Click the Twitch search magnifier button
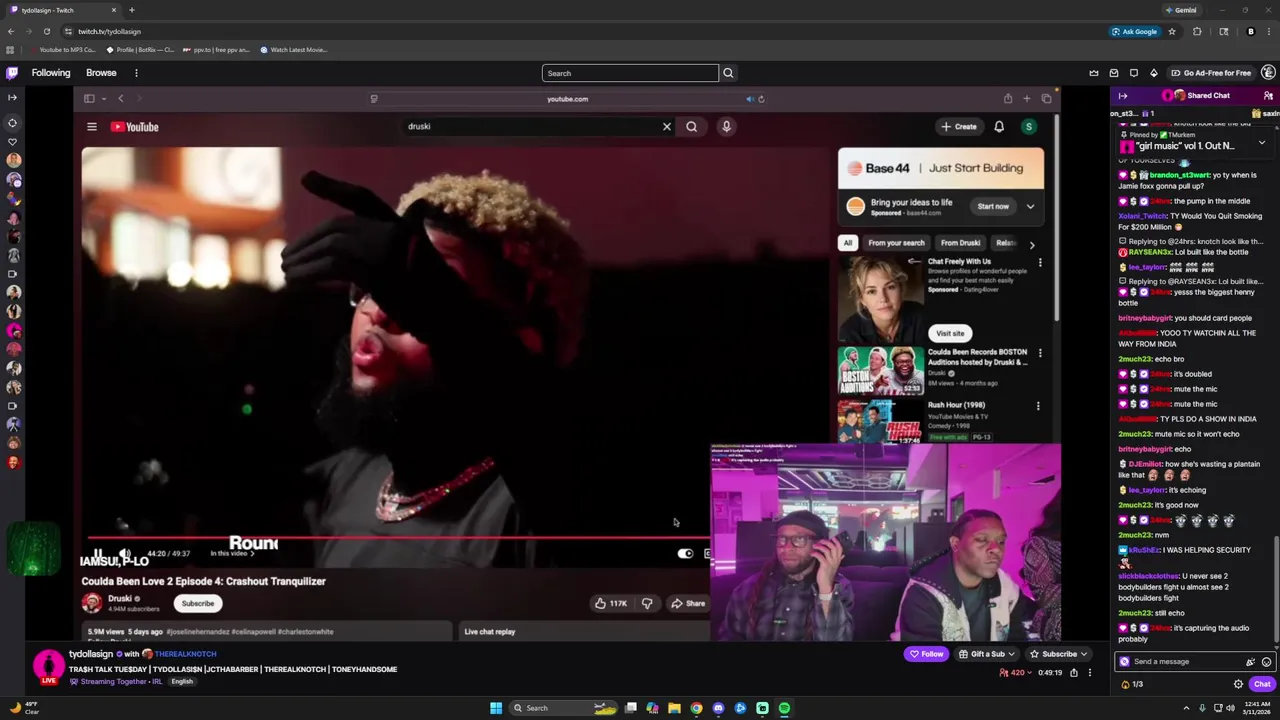The image size is (1280, 720). tap(728, 73)
